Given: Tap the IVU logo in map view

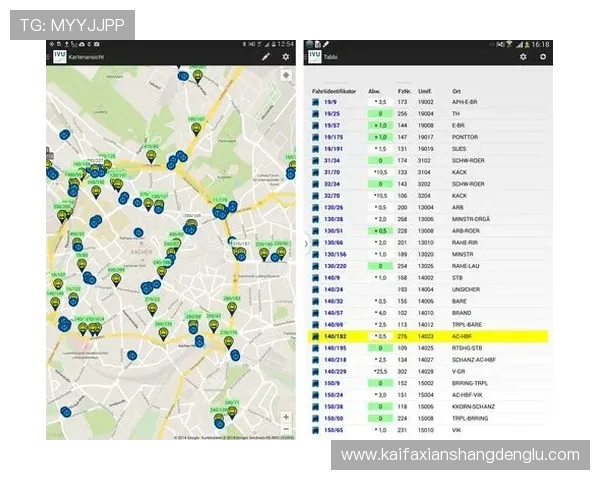Looking at the screenshot, I should (x=56, y=57).
